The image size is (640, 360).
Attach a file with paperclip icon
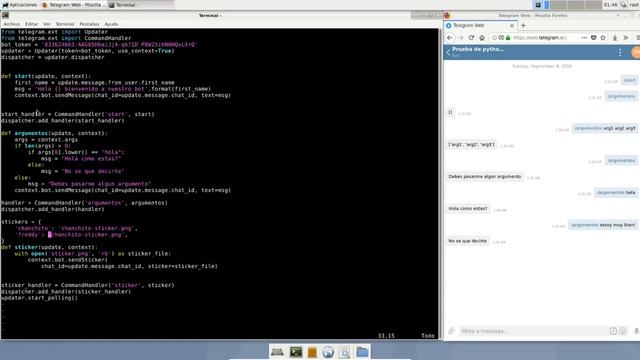(451, 331)
